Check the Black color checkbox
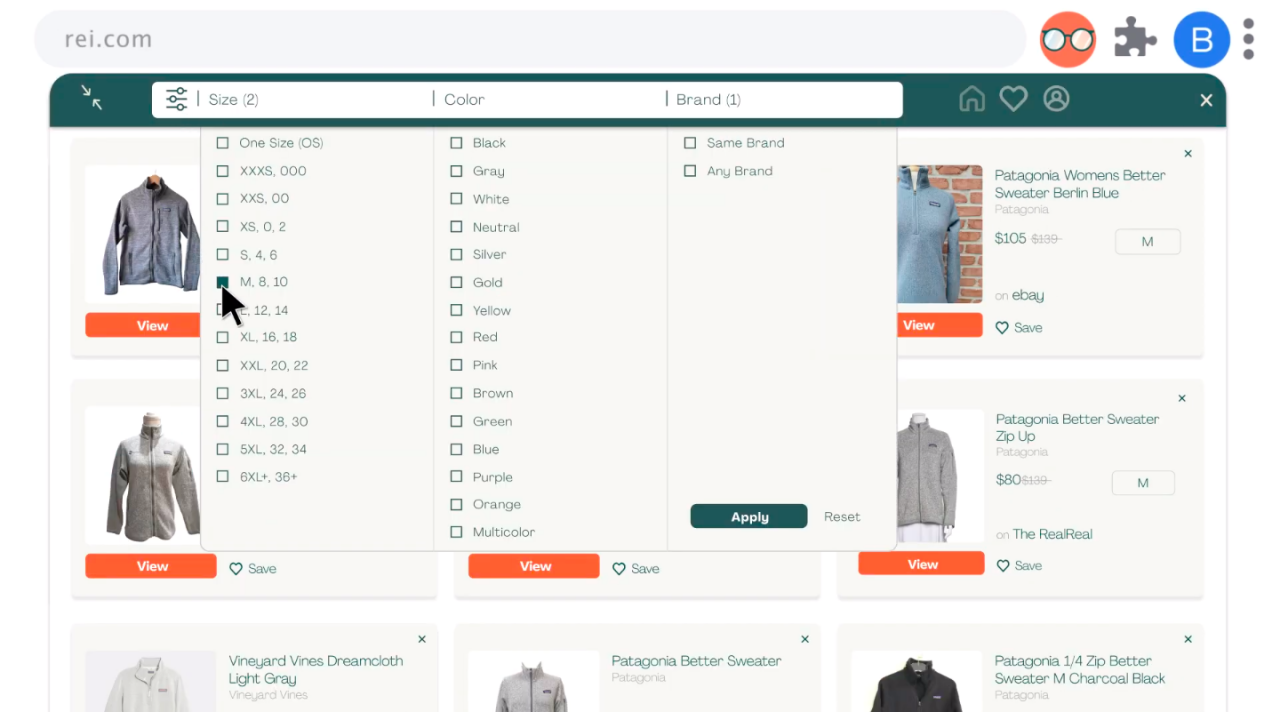 [x=456, y=143]
